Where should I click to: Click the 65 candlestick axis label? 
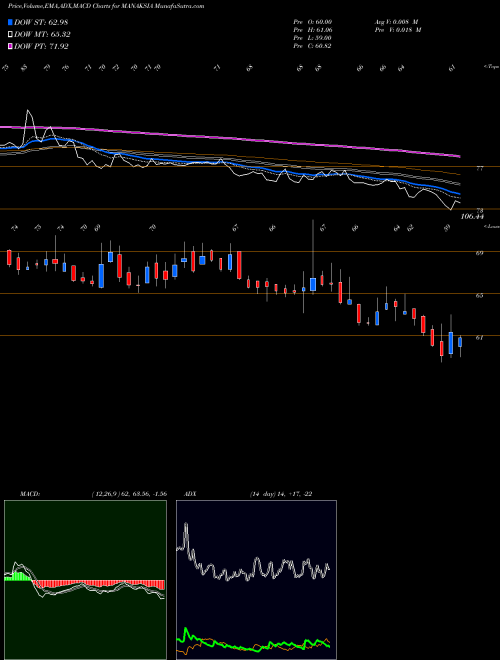(479, 295)
